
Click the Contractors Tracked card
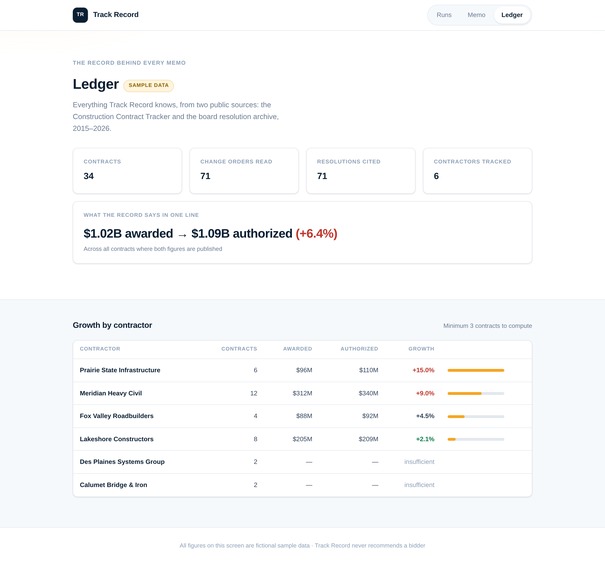click(477, 171)
